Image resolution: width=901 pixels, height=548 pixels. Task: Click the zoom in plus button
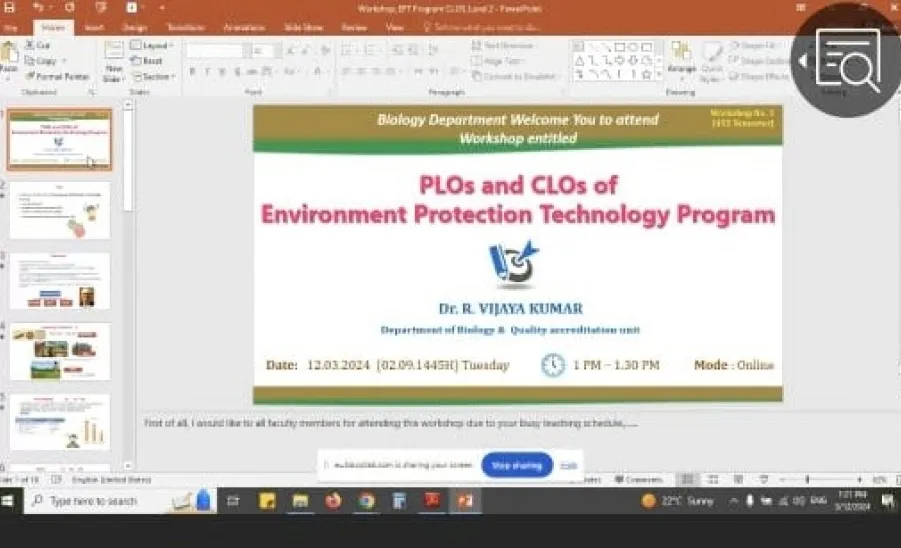pos(860,479)
